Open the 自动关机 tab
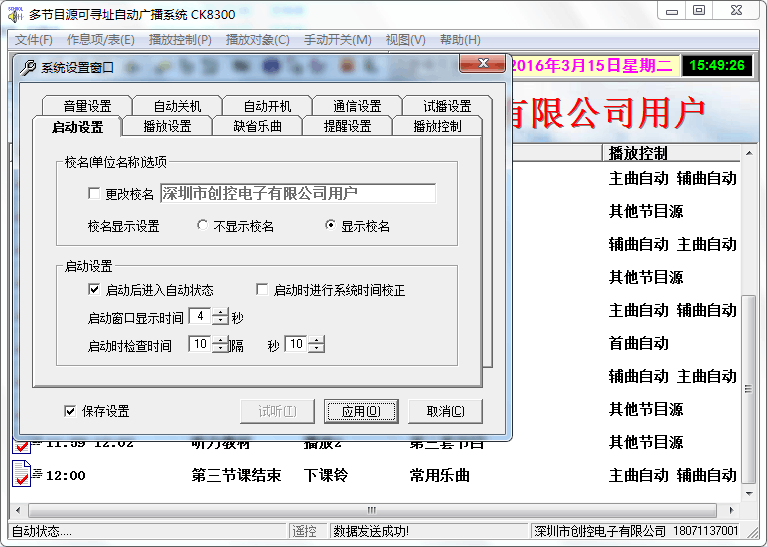The image size is (767, 547). (177, 106)
